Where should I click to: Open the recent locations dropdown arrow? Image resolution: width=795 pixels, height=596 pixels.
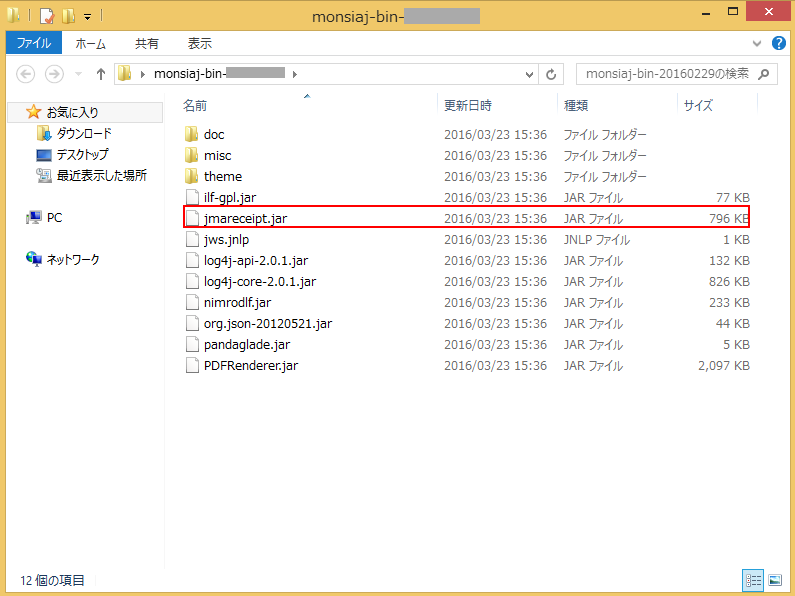tap(79, 74)
